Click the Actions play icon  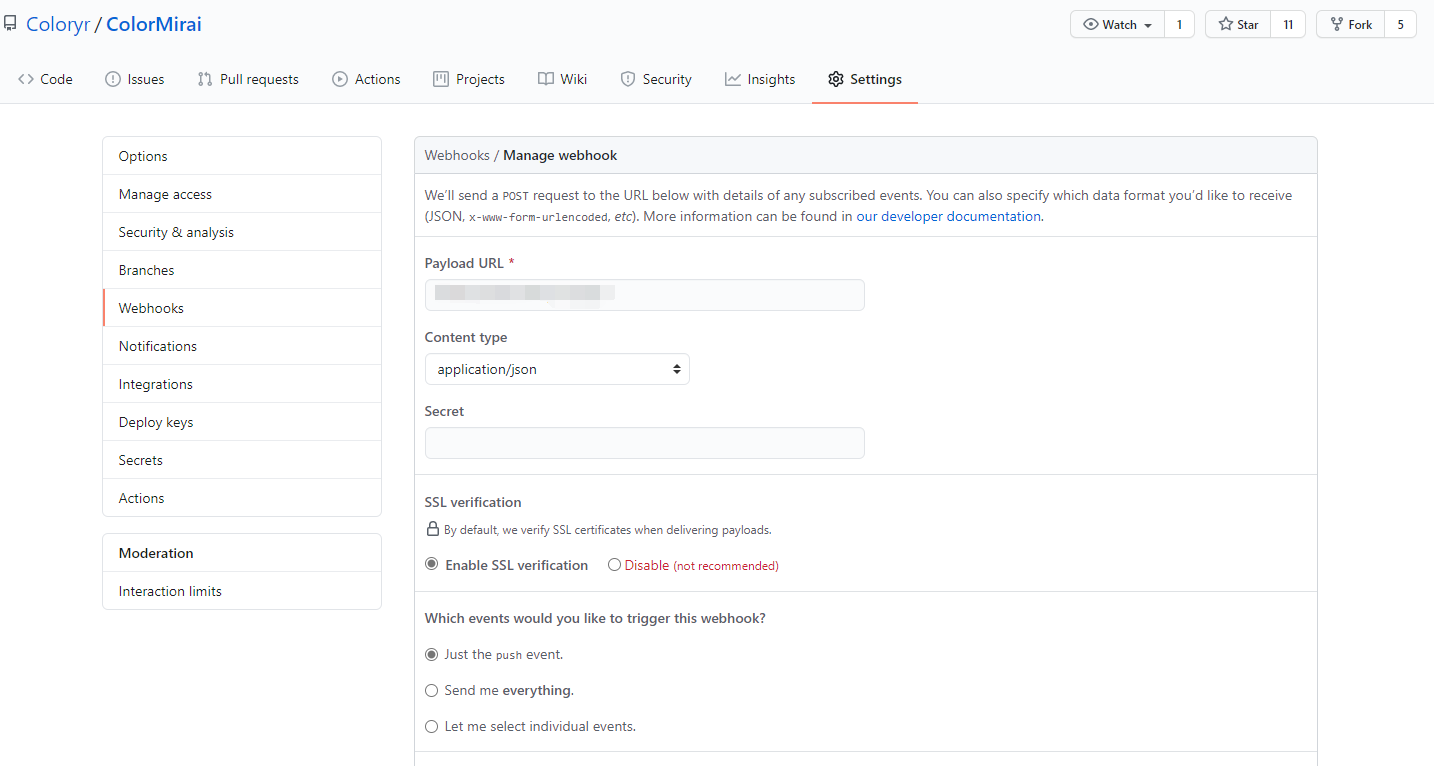point(340,79)
